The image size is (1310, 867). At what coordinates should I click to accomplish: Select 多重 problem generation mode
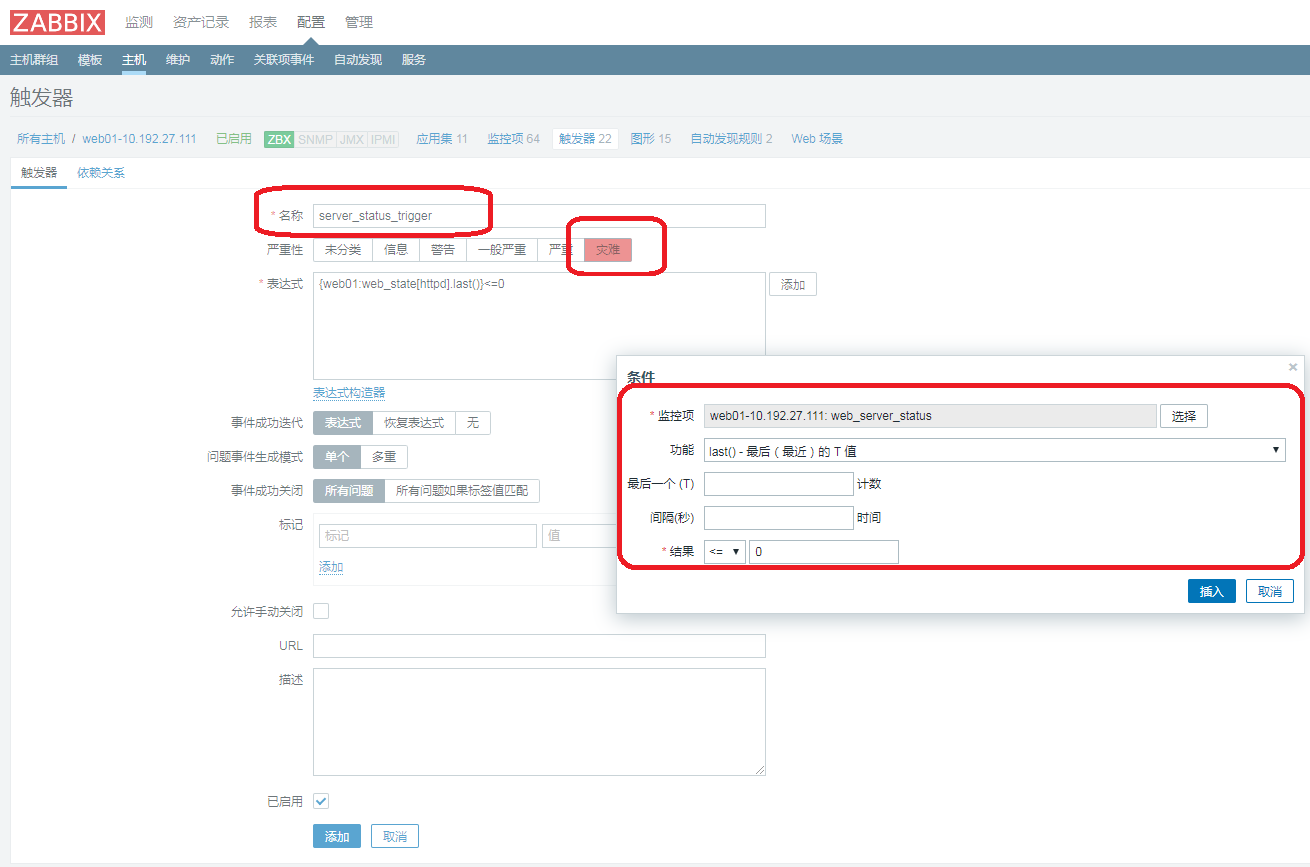384,457
